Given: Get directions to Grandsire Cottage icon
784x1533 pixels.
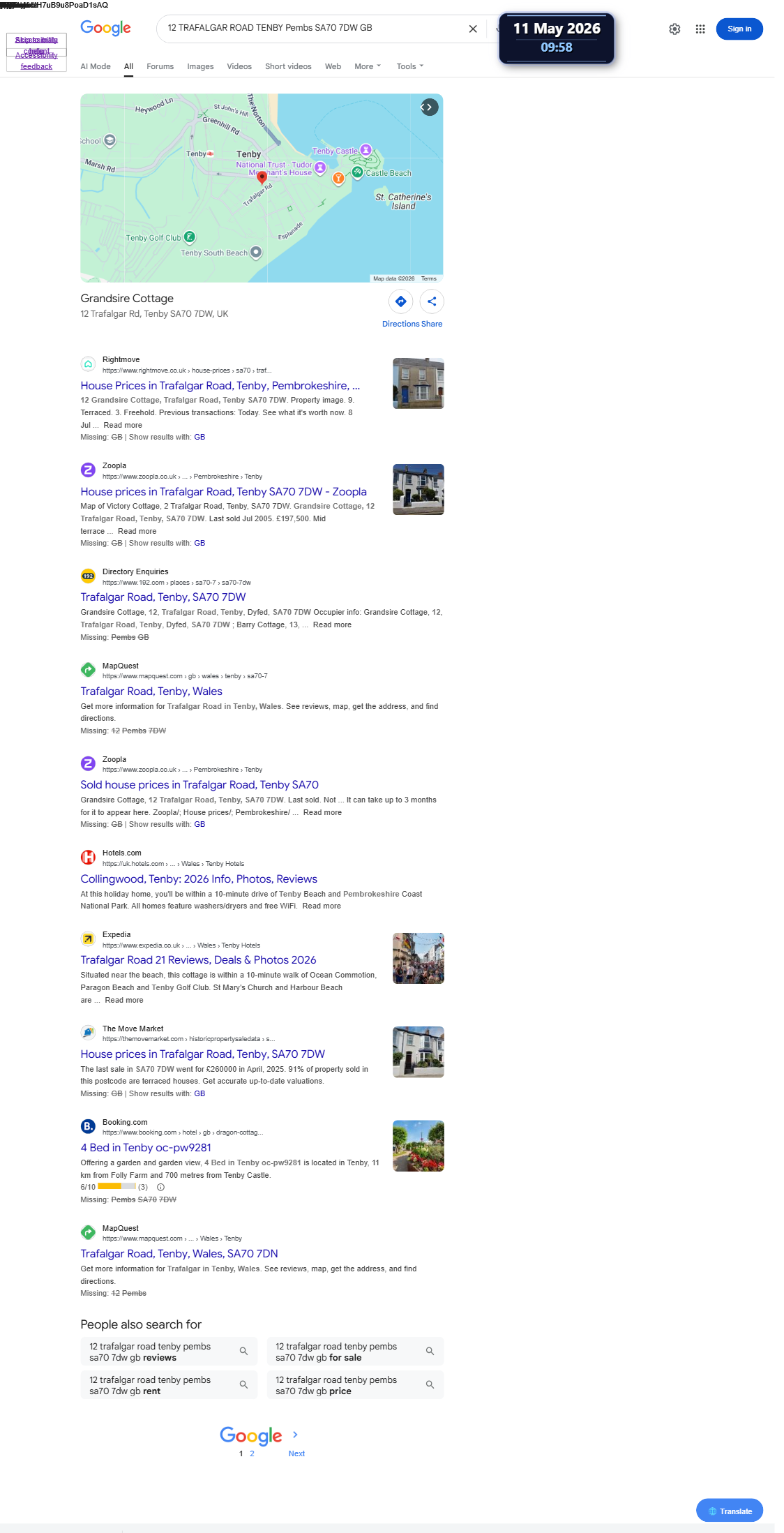Looking at the screenshot, I should 401,301.
